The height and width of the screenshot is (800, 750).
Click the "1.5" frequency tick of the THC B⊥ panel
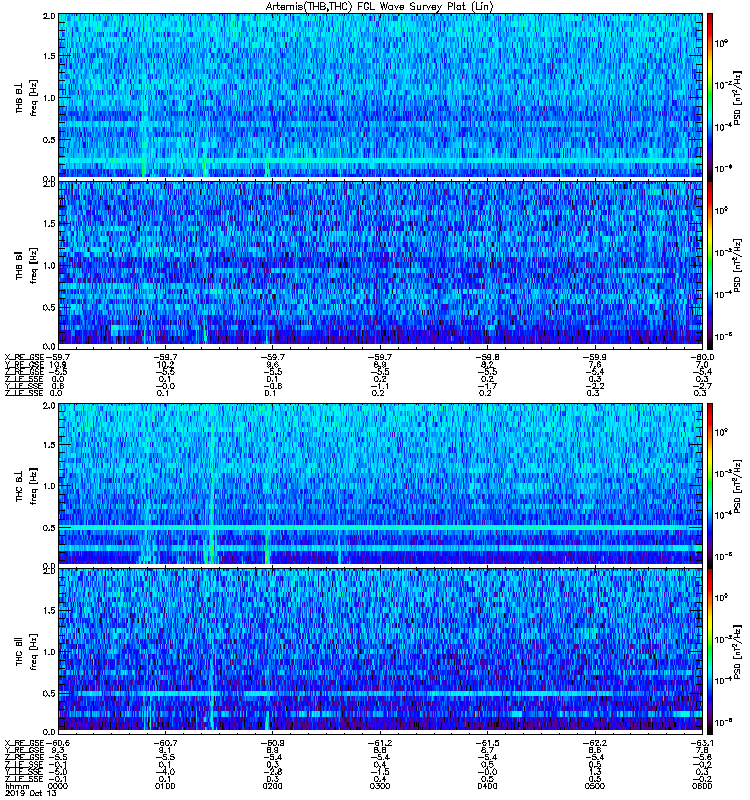coord(48,445)
